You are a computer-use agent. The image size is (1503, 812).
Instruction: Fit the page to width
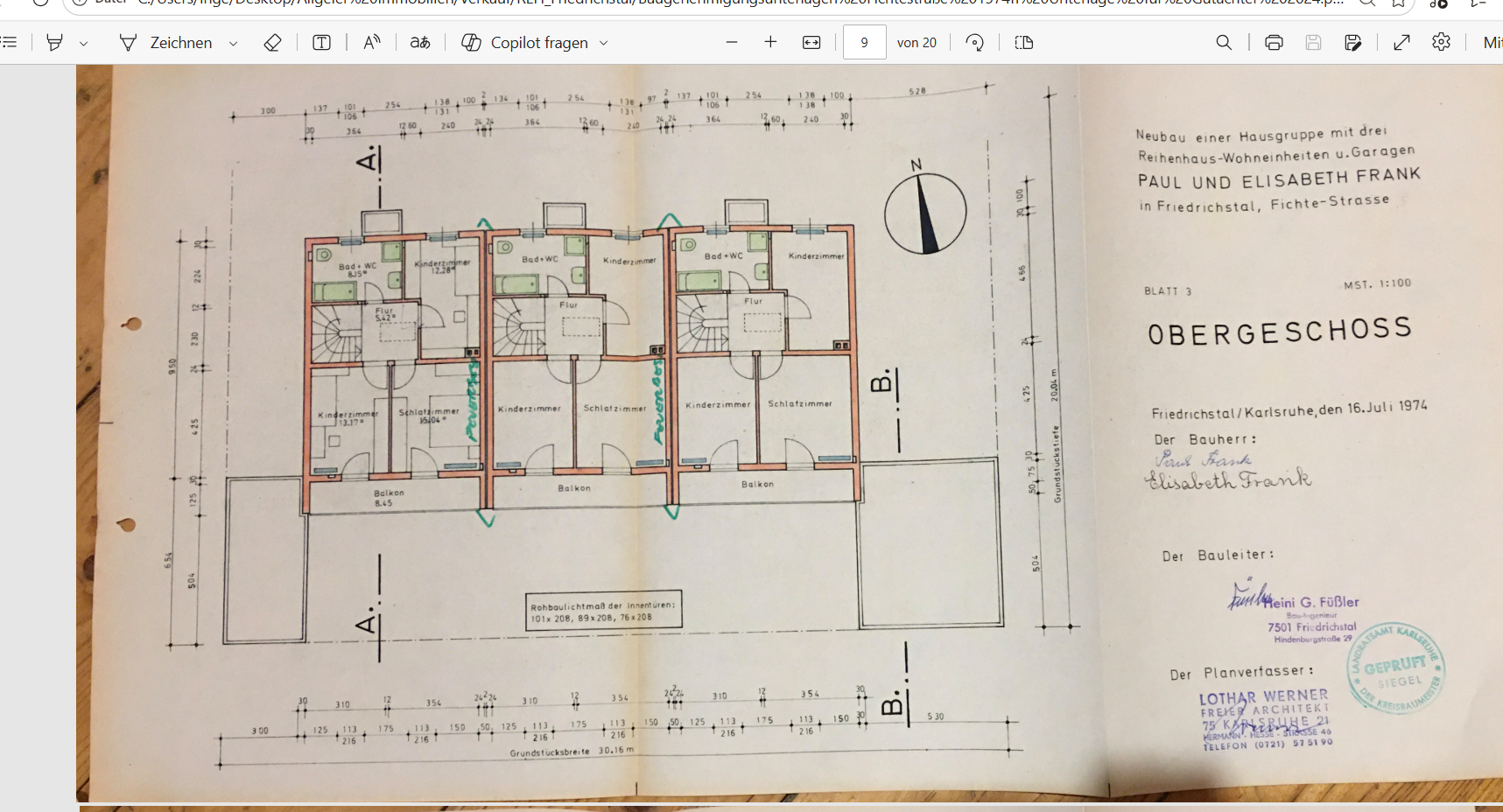[811, 42]
